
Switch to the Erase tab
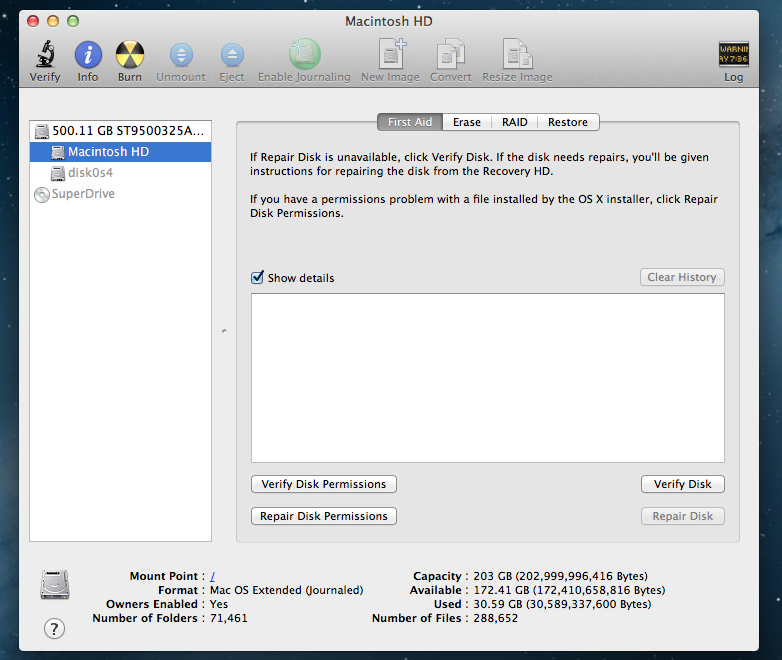(467, 122)
